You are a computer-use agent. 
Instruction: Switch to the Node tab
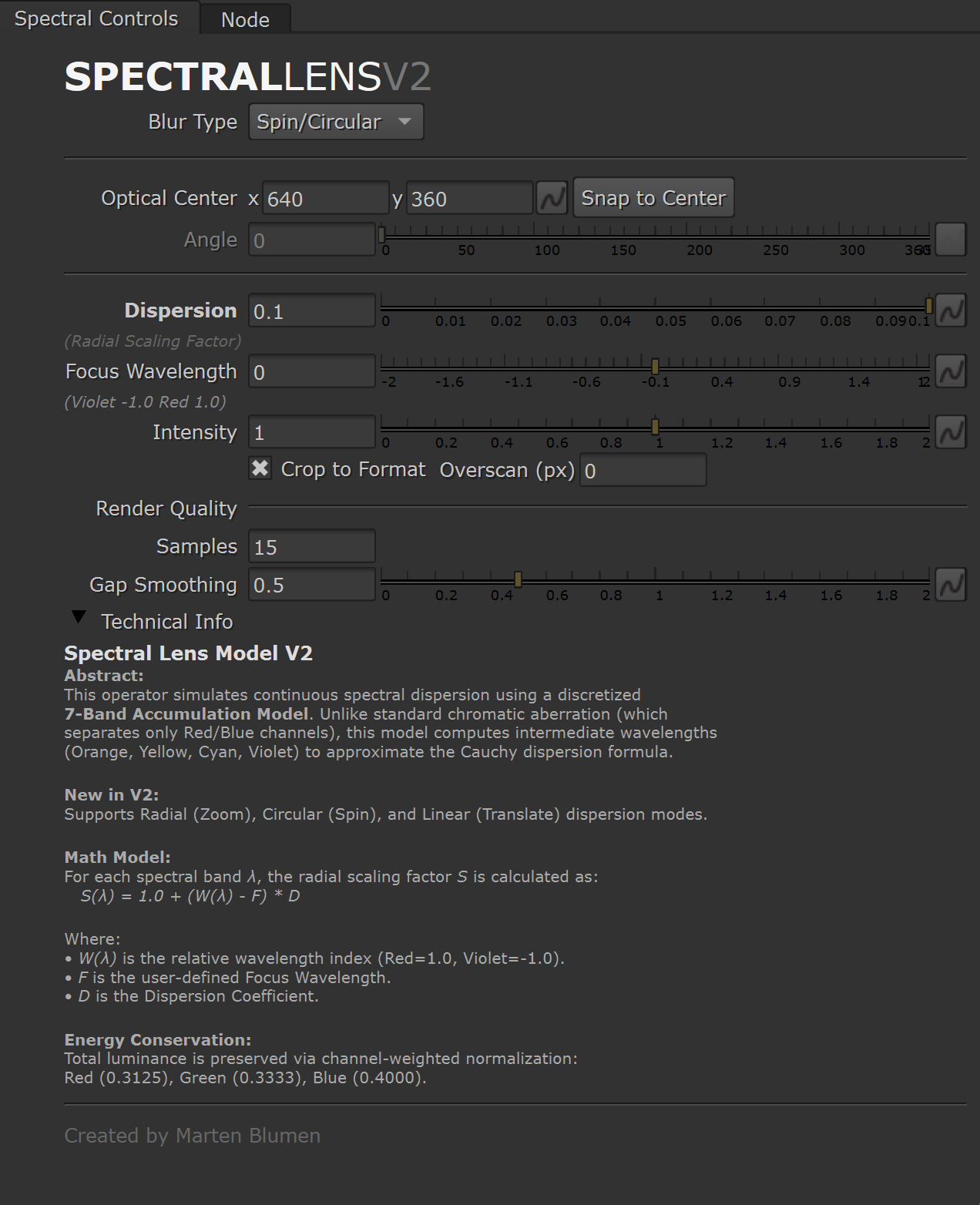click(245, 19)
